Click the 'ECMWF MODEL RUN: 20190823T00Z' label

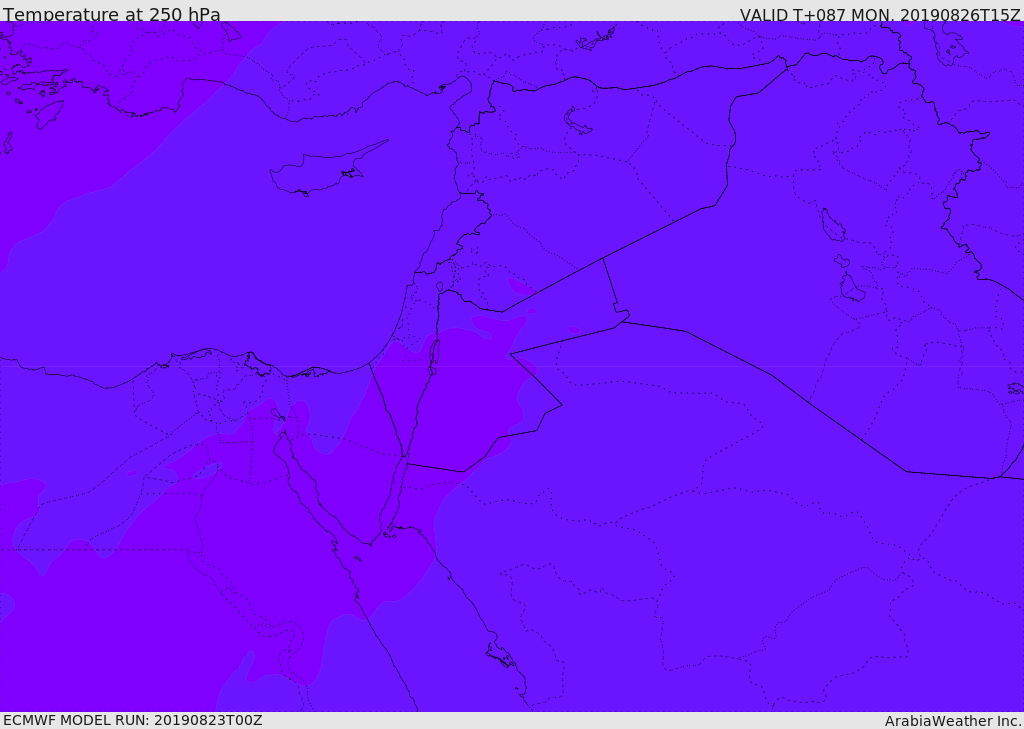tap(133, 720)
